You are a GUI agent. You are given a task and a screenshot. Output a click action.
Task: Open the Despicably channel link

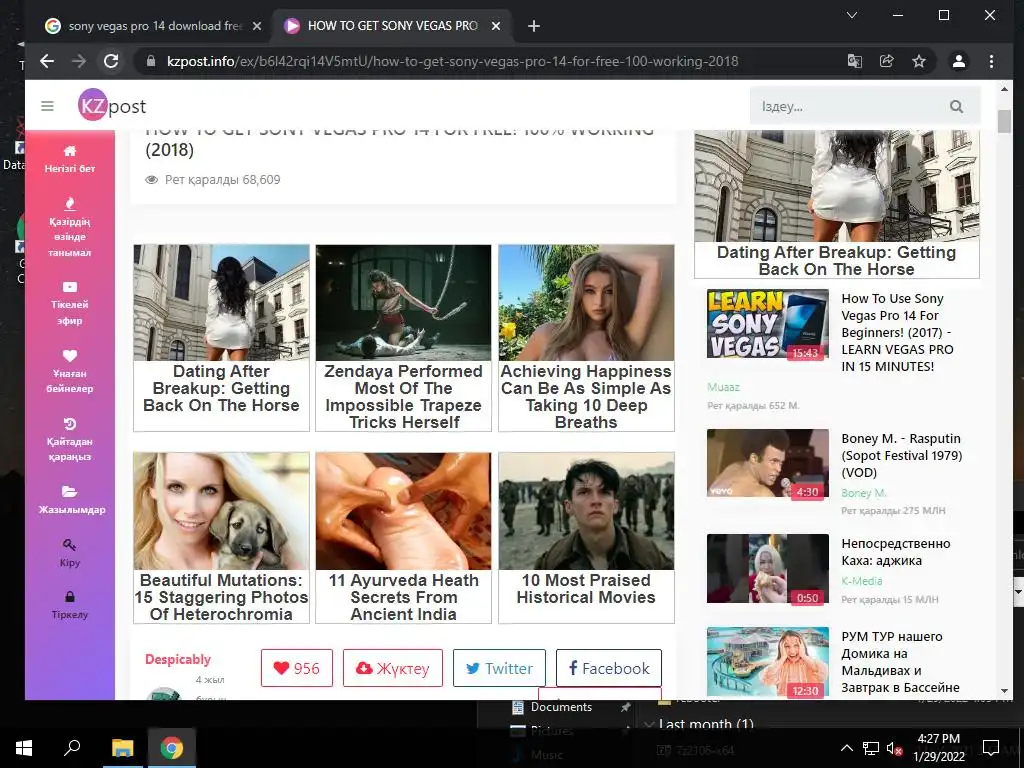coord(178,660)
